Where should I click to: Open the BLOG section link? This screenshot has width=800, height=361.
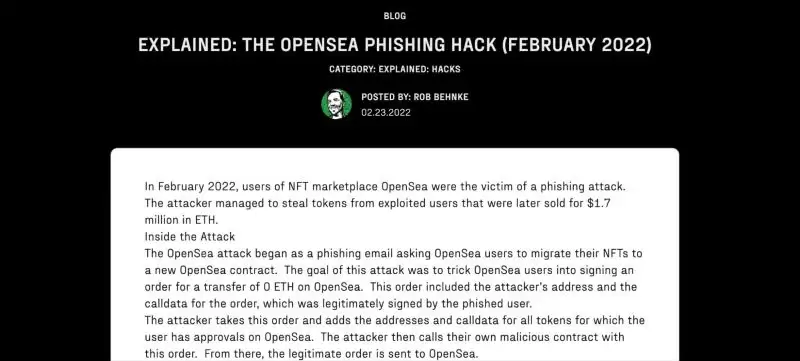point(394,16)
